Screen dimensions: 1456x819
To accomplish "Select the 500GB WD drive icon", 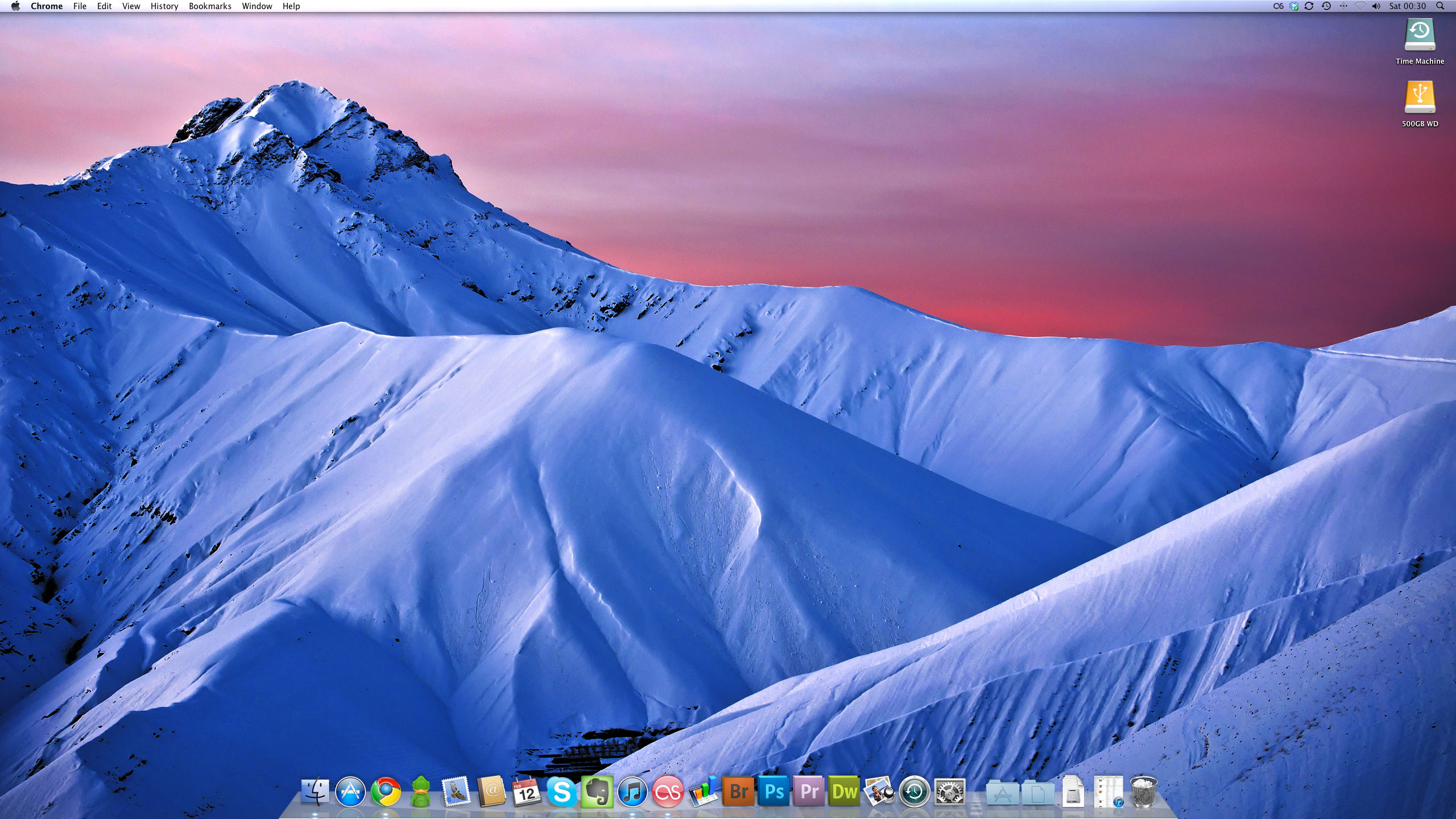I will [1420, 97].
